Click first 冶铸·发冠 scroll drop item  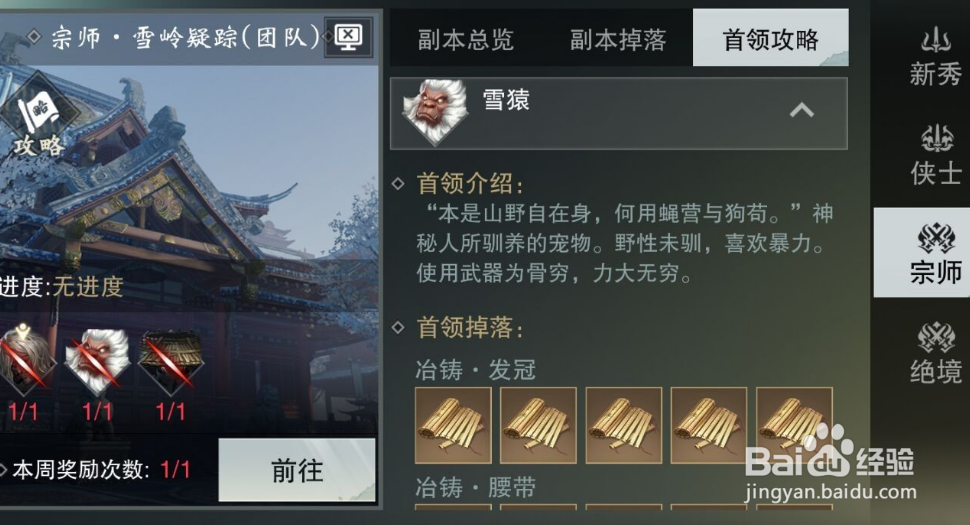tap(453, 425)
